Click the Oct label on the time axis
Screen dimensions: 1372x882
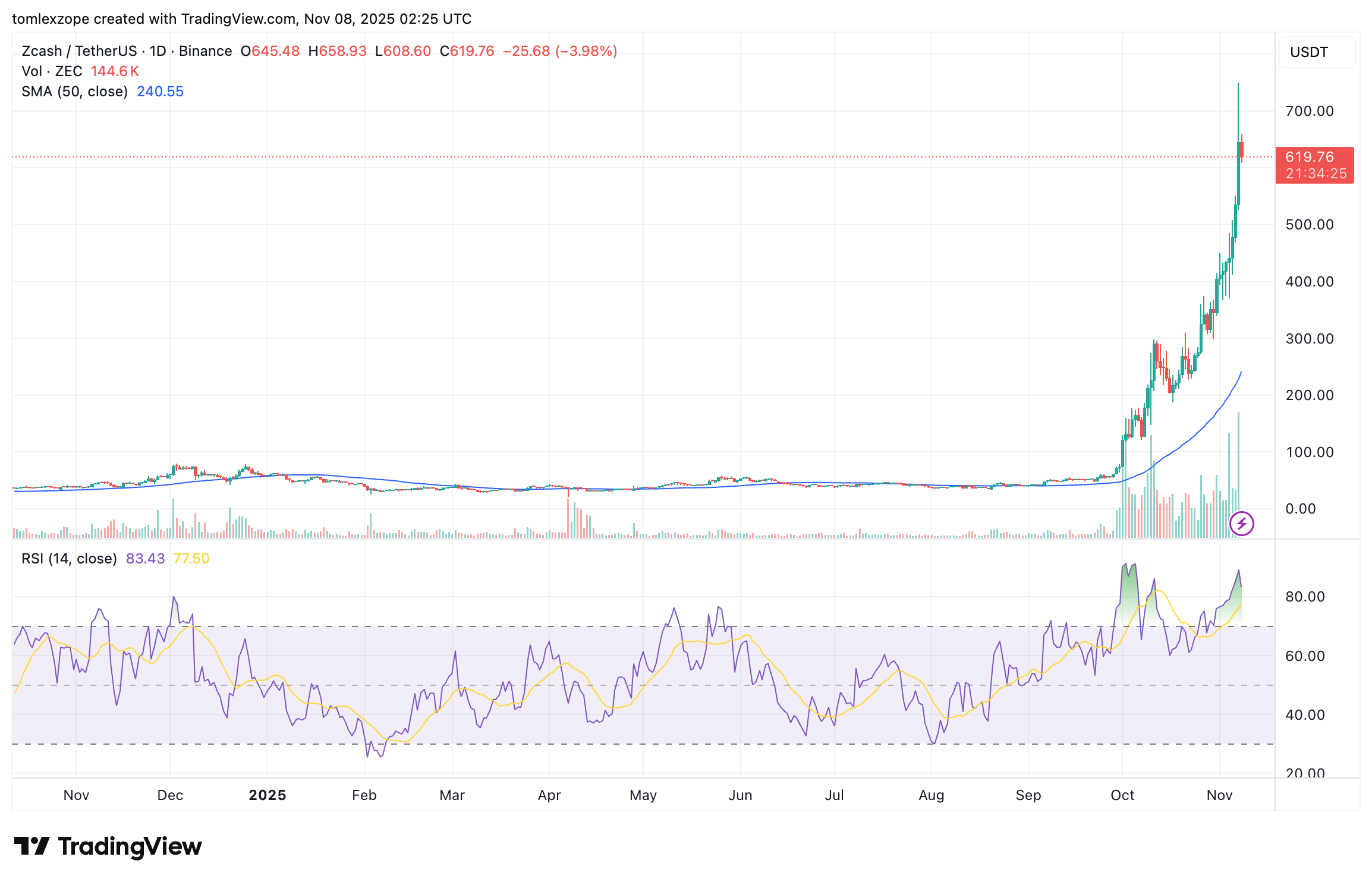click(1124, 795)
